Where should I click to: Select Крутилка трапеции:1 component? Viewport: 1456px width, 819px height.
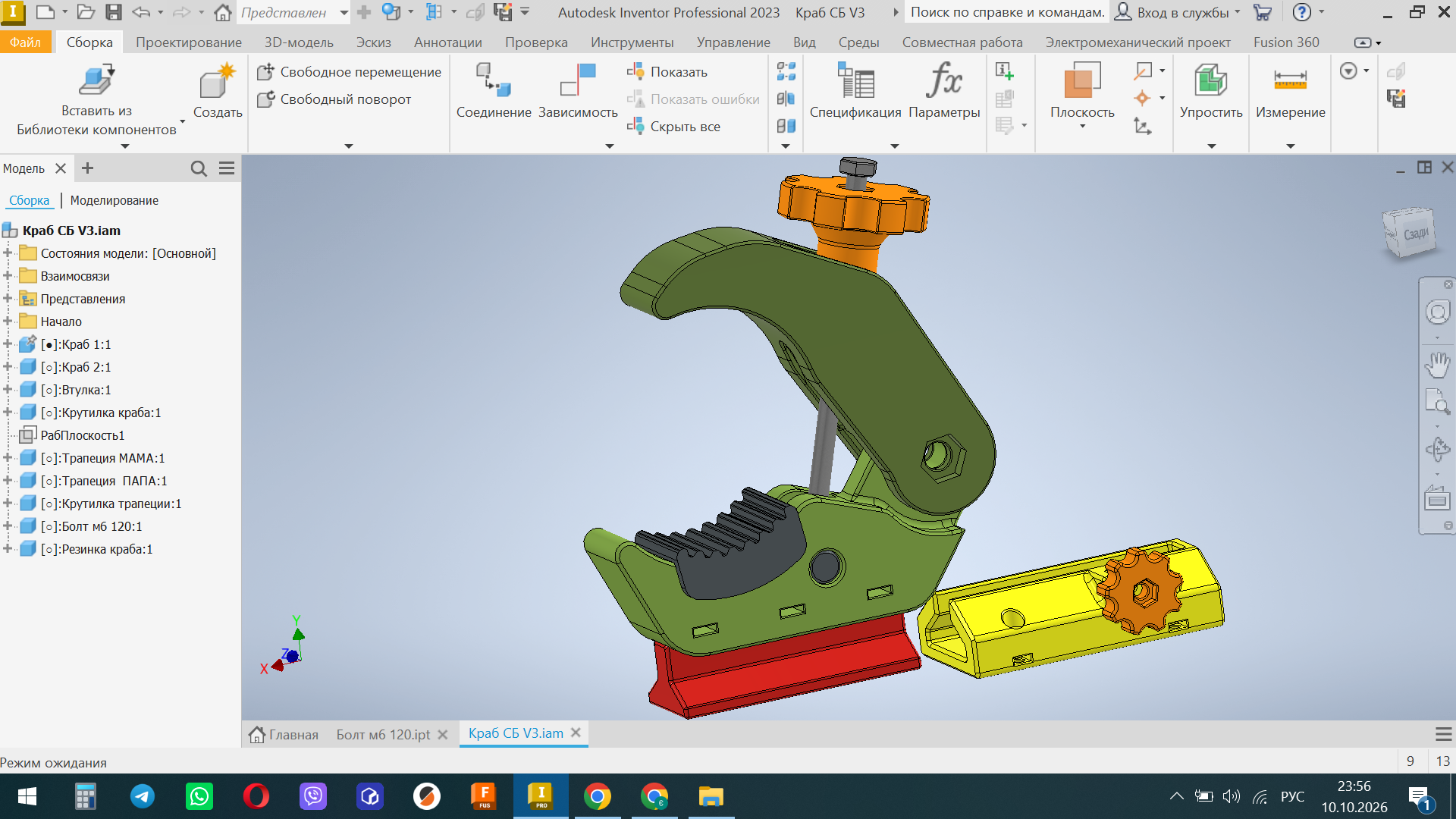111,504
